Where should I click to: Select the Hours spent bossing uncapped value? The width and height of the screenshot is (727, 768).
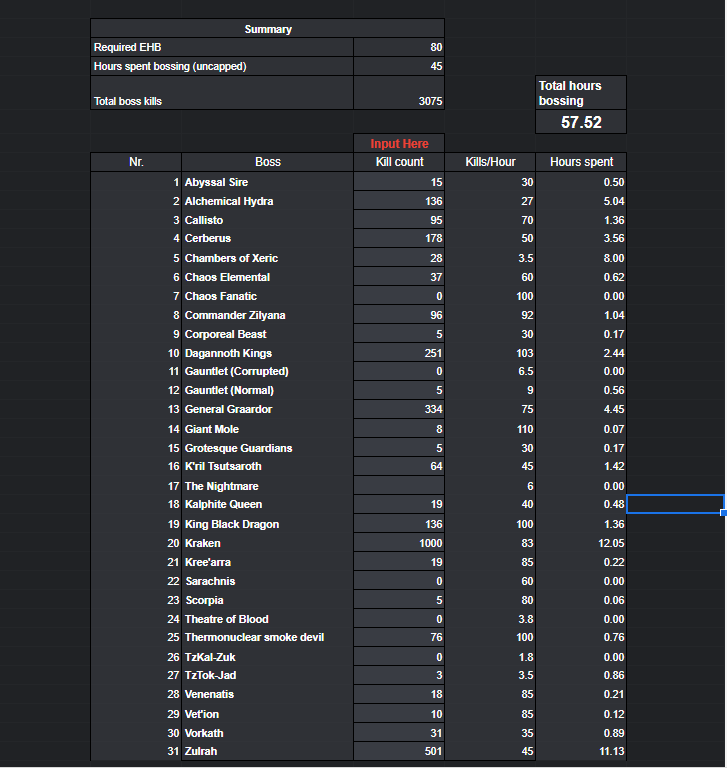tap(399, 66)
